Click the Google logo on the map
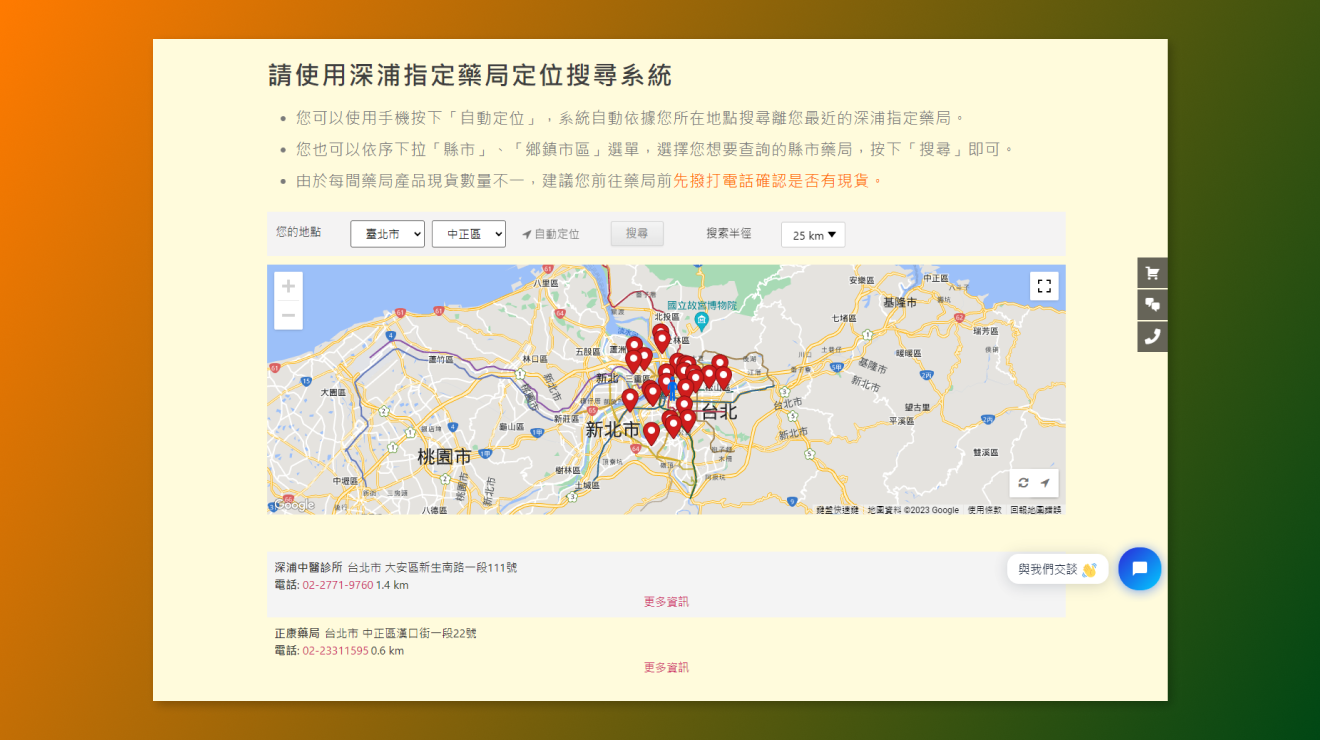Screen dimensions: 1320x740 click(x=294, y=505)
